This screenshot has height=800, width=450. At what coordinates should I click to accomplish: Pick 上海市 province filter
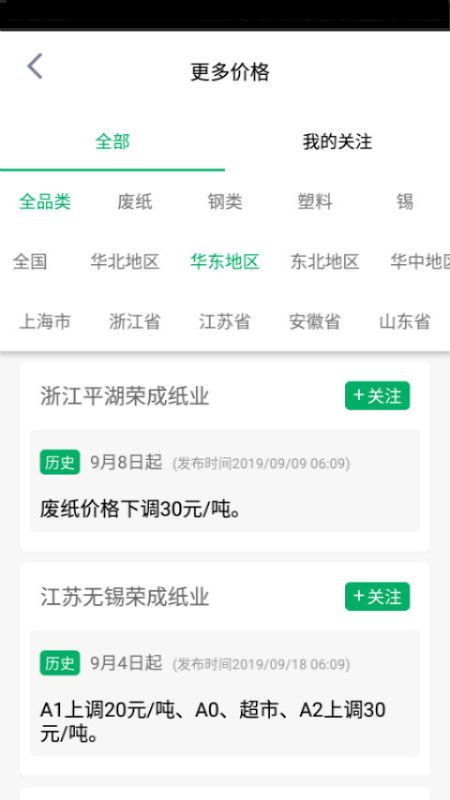(45, 322)
